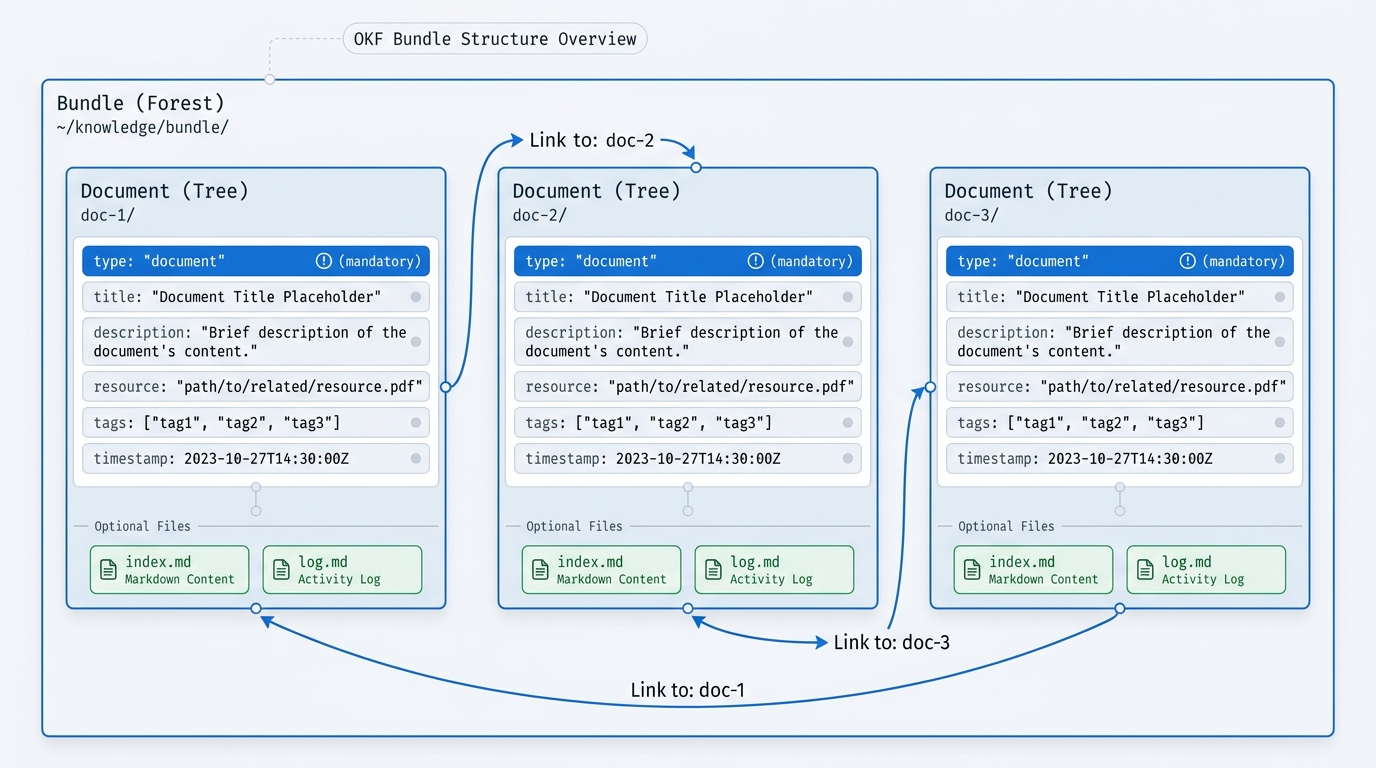Click the "Link to: doc-3" label

(x=892, y=642)
